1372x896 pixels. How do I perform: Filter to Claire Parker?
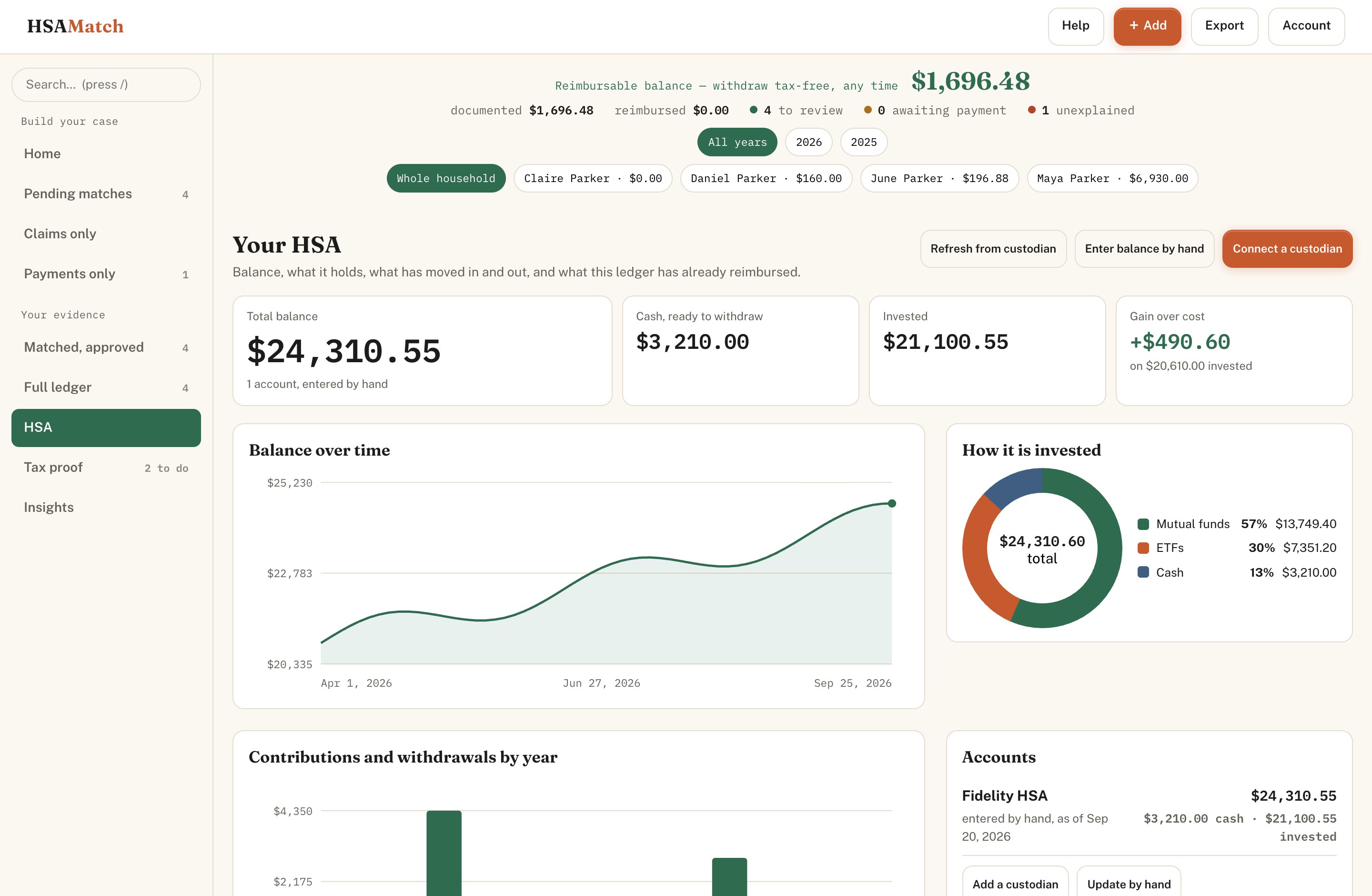point(593,178)
